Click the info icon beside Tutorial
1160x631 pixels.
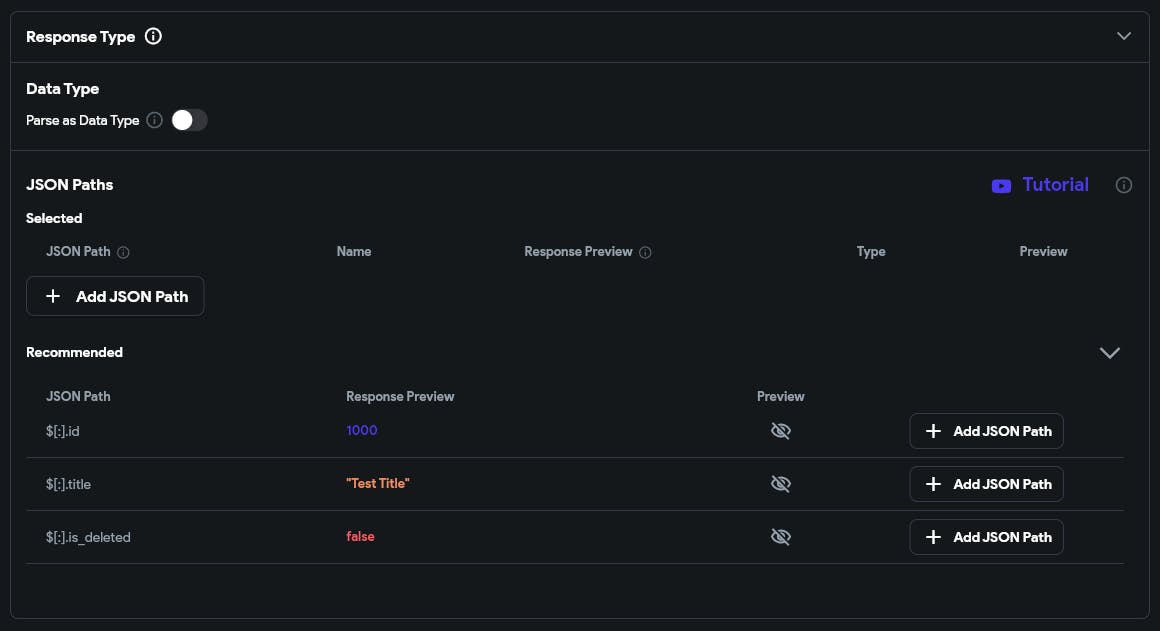click(x=1124, y=185)
